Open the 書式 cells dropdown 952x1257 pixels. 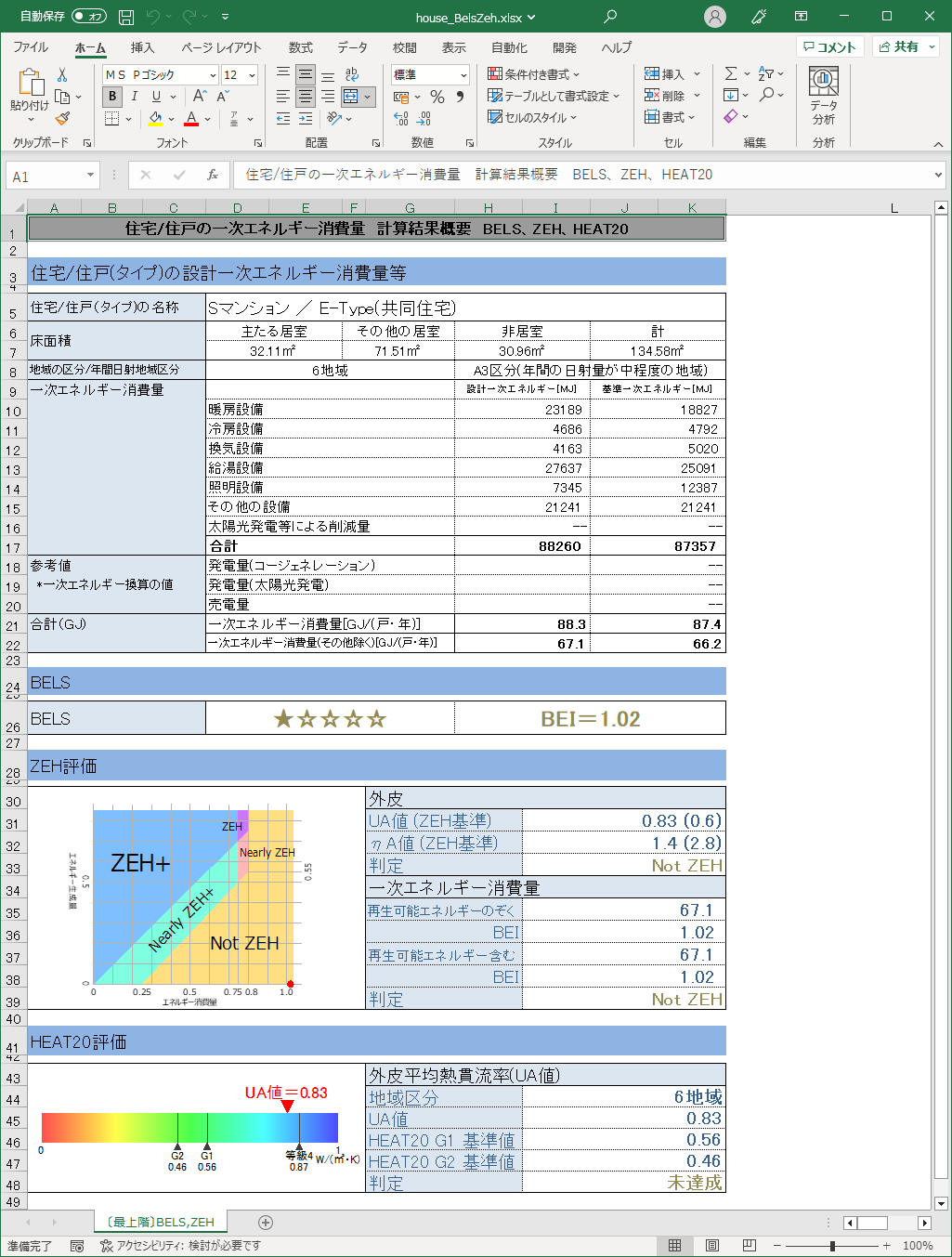click(670, 117)
